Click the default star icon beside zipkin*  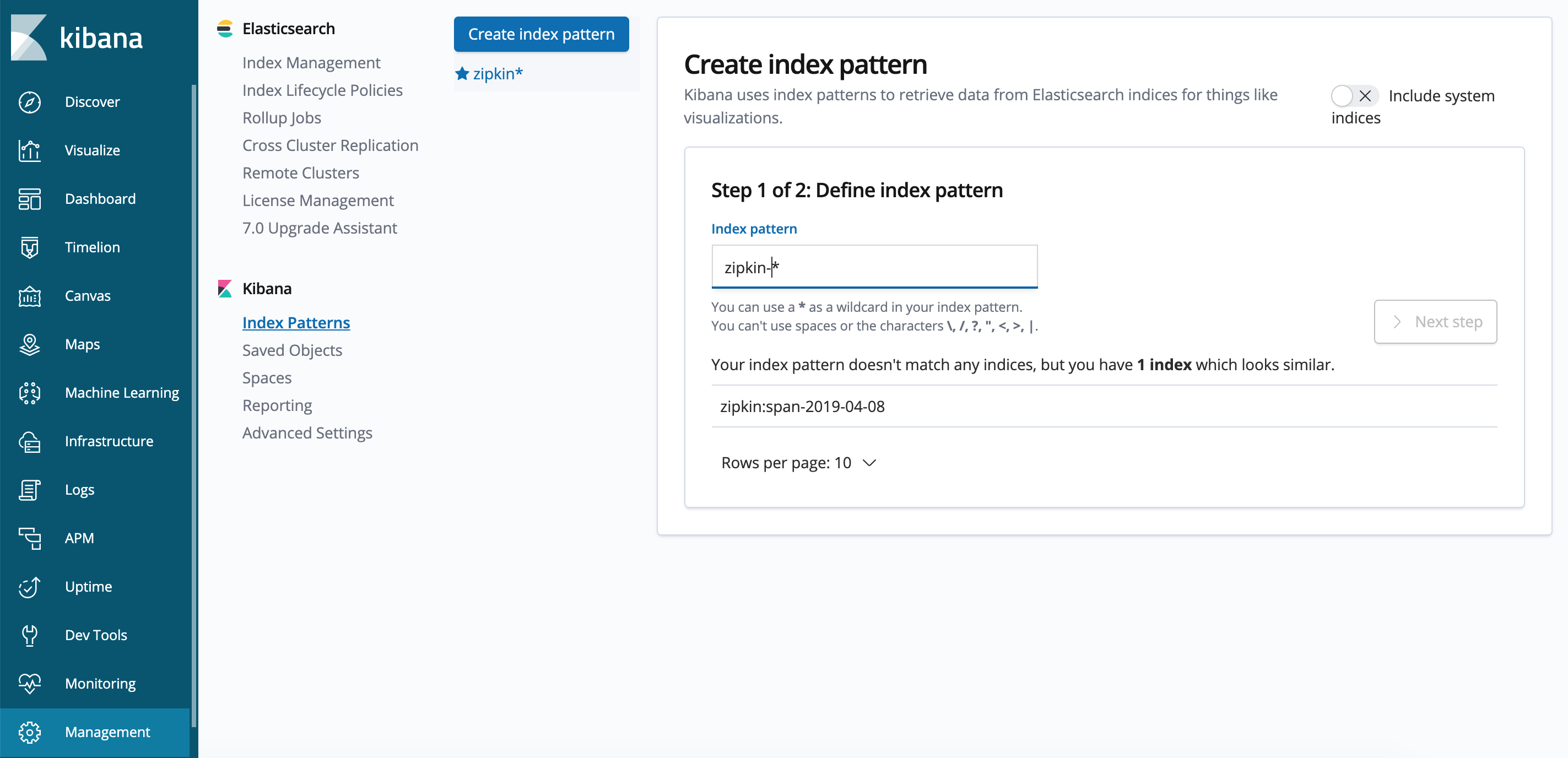[462, 74]
